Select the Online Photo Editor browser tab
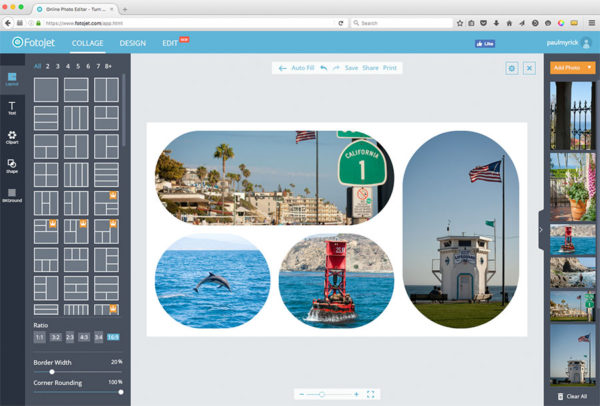The height and width of the screenshot is (406, 600). (75, 9)
